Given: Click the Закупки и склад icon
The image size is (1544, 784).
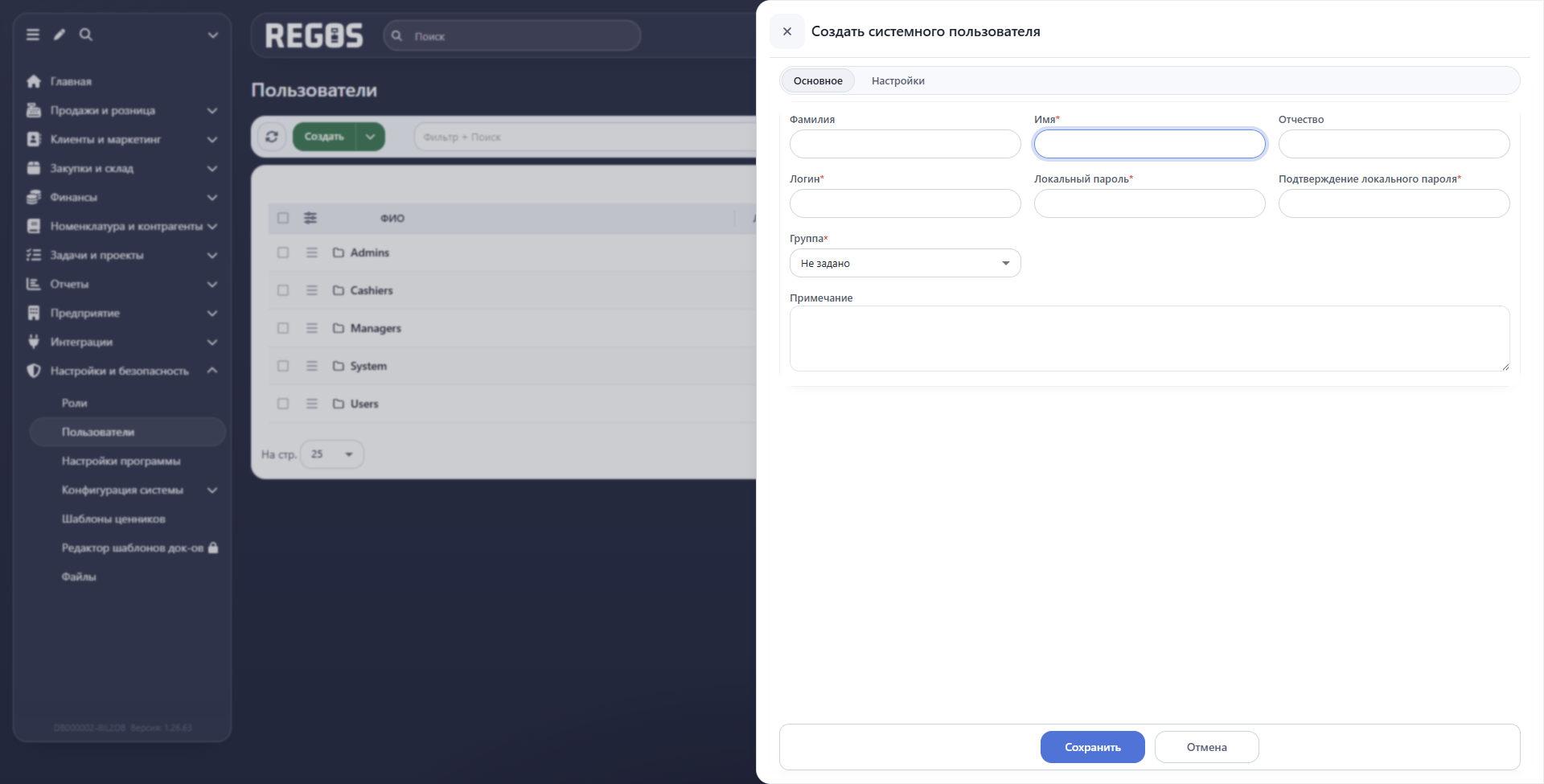Looking at the screenshot, I should coord(34,168).
